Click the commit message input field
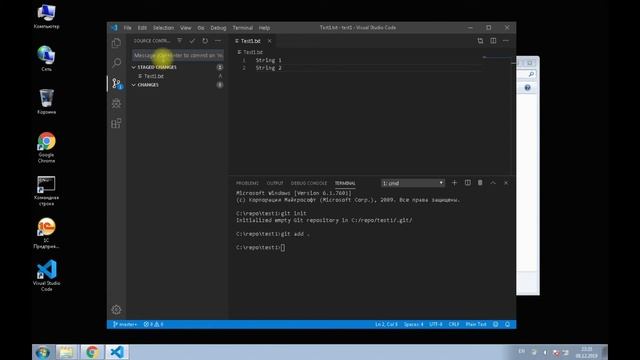Image resolution: width=640 pixels, height=360 pixels. [178, 55]
